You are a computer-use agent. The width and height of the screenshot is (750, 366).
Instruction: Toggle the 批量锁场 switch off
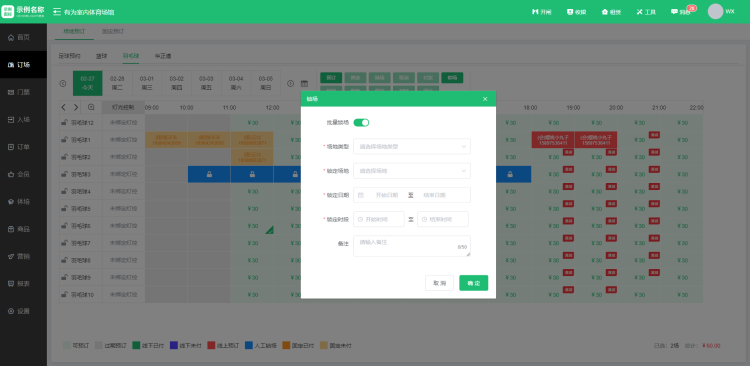[x=361, y=122]
